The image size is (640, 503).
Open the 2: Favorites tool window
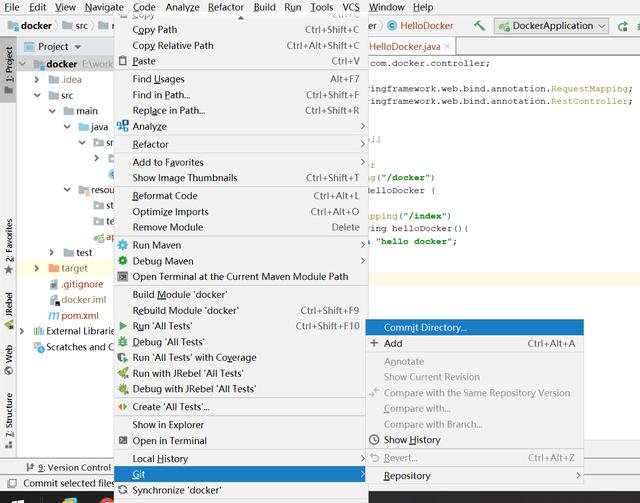[x=9, y=246]
